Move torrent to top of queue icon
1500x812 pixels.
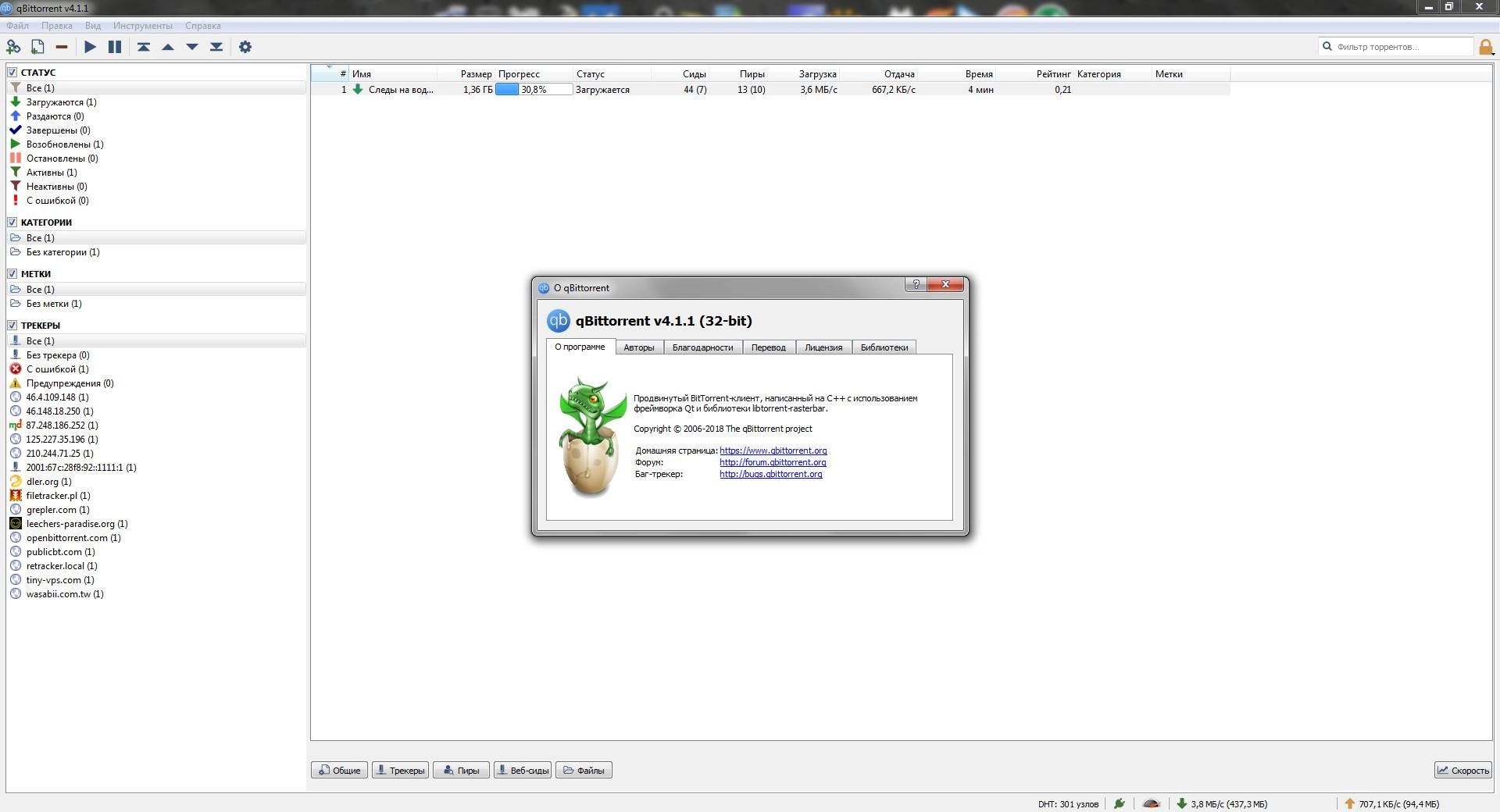click(x=144, y=47)
